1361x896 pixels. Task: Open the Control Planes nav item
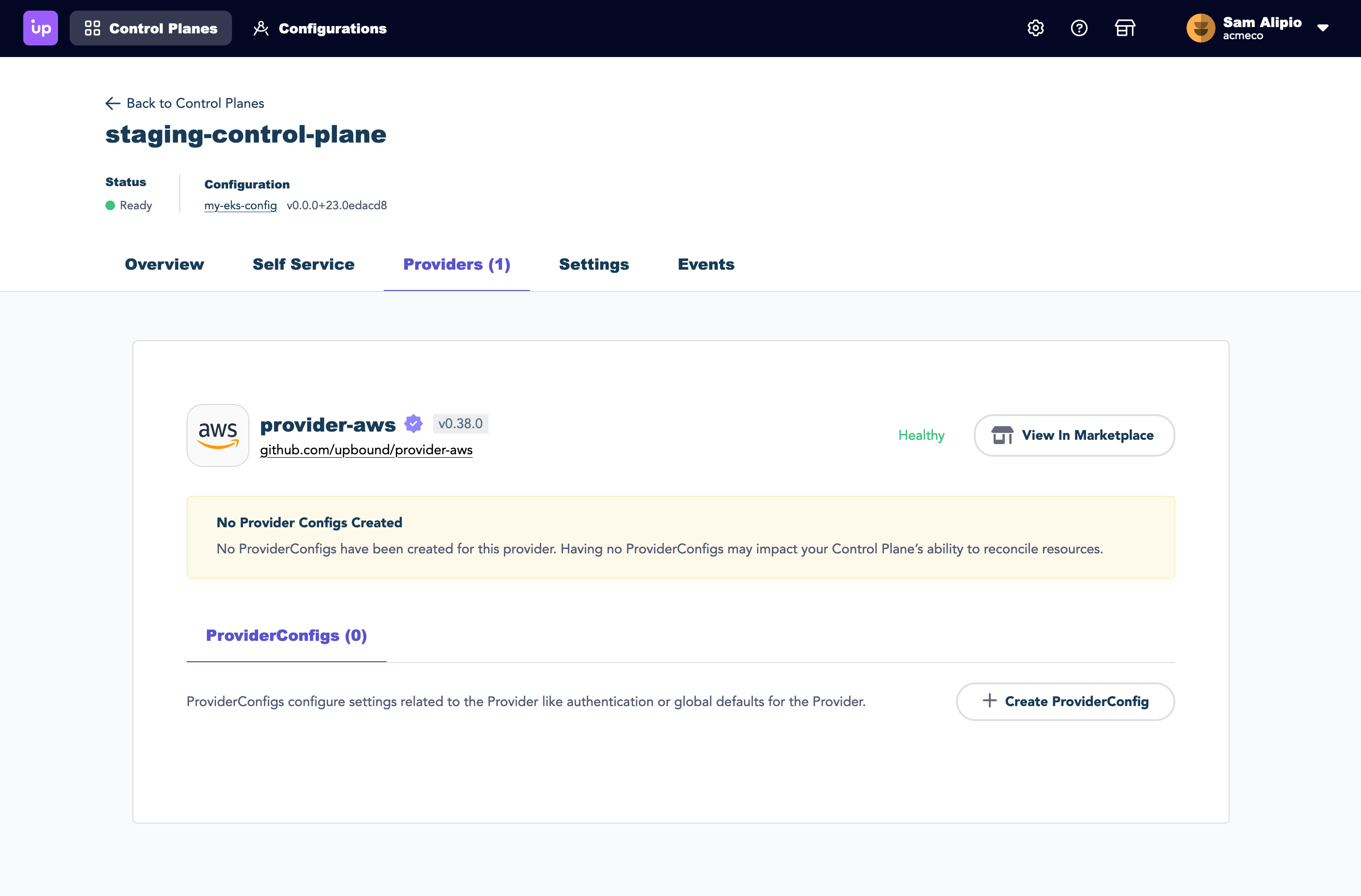[x=151, y=28]
